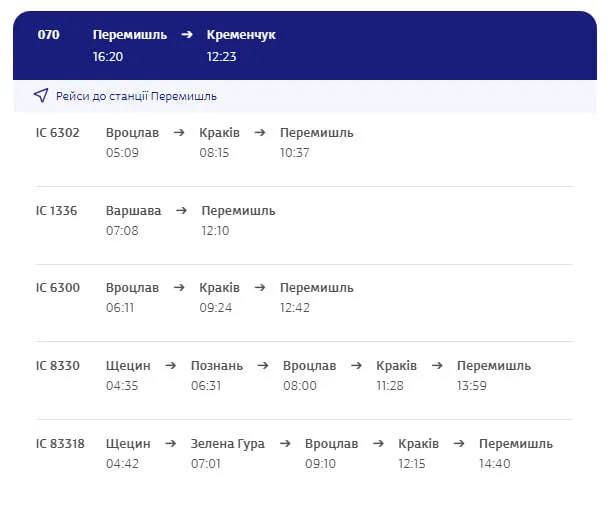Click the arrow between Перемишль and Кременчук in header
Screen dimensions: 613x505
click(187, 35)
